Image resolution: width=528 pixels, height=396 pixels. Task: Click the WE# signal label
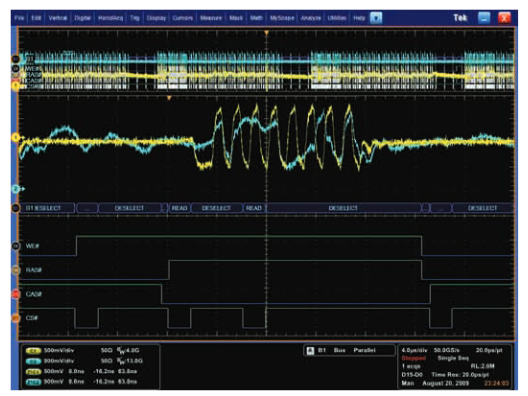pyautogui.click(x=32, y=246)
